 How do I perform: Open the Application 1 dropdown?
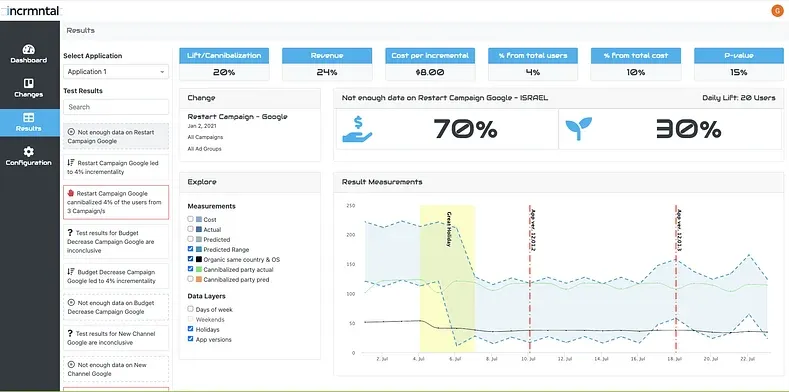(x=116, y=71)
